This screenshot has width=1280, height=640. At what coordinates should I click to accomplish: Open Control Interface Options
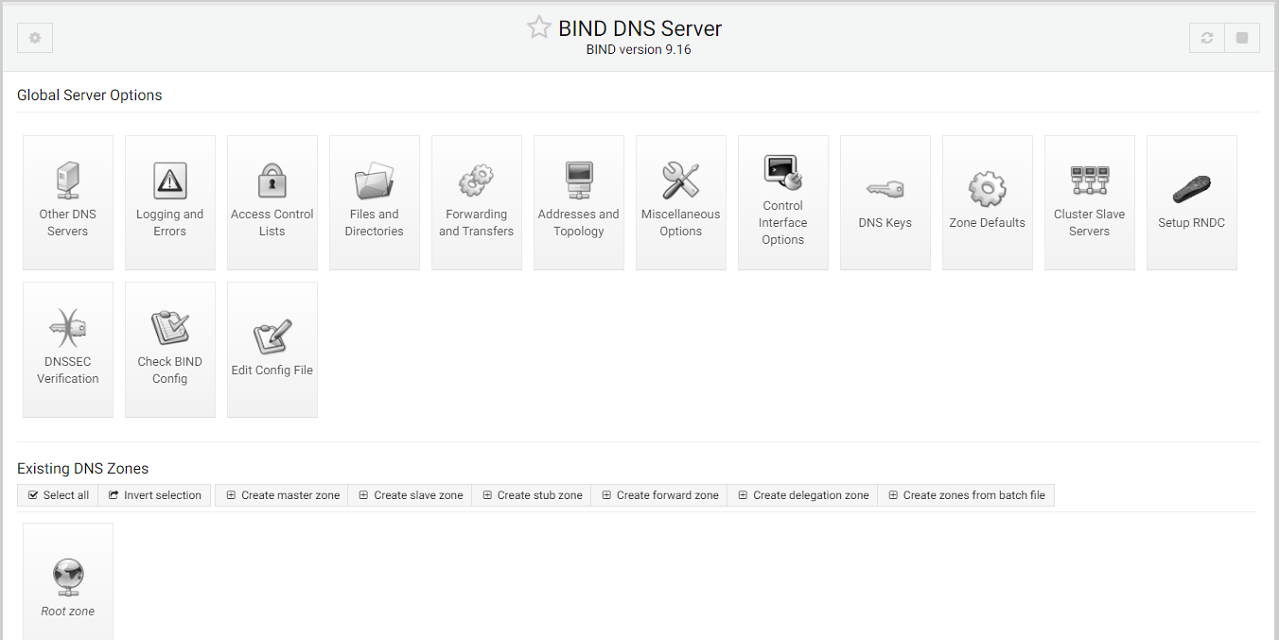[x=782, y=203]
